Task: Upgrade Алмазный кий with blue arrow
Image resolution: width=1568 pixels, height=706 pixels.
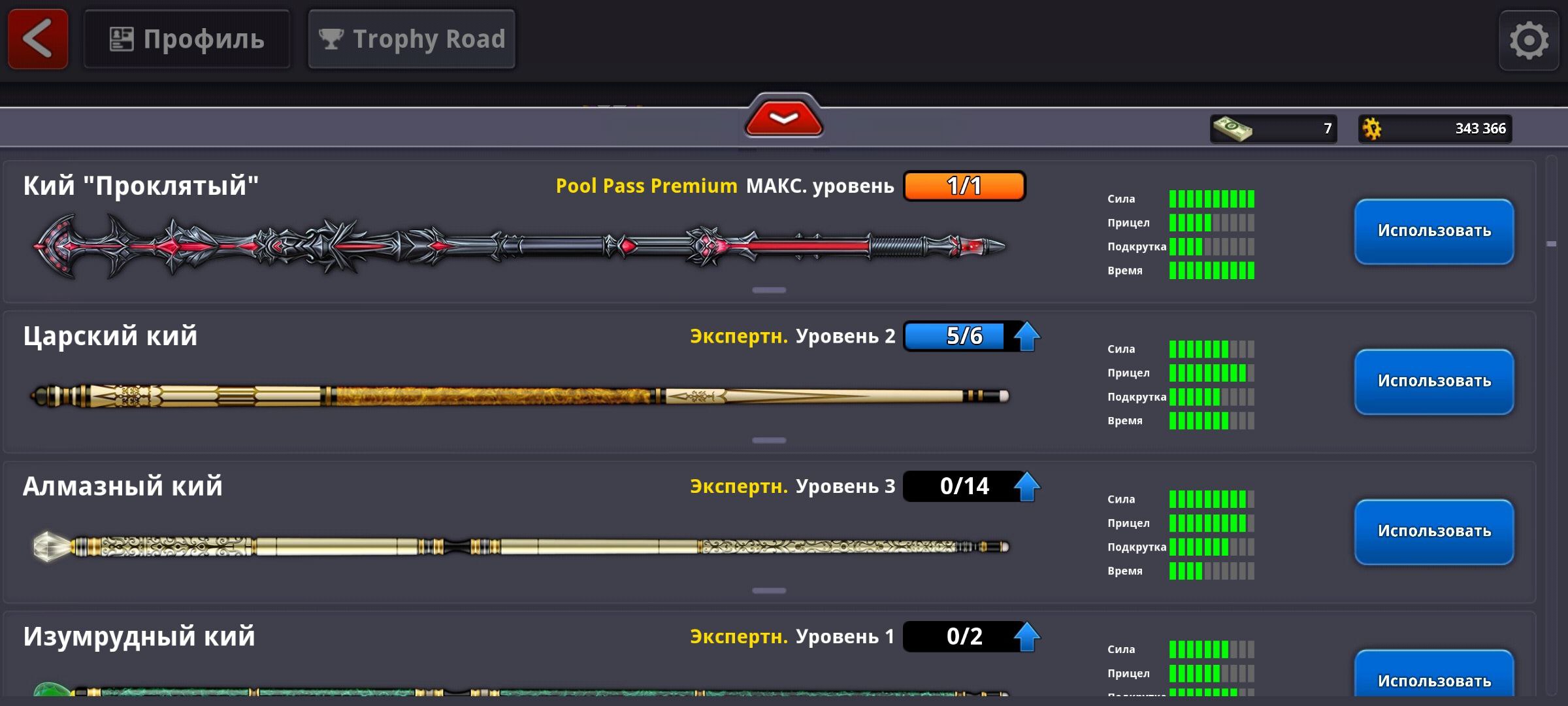Action: (x=1026, y=486)
